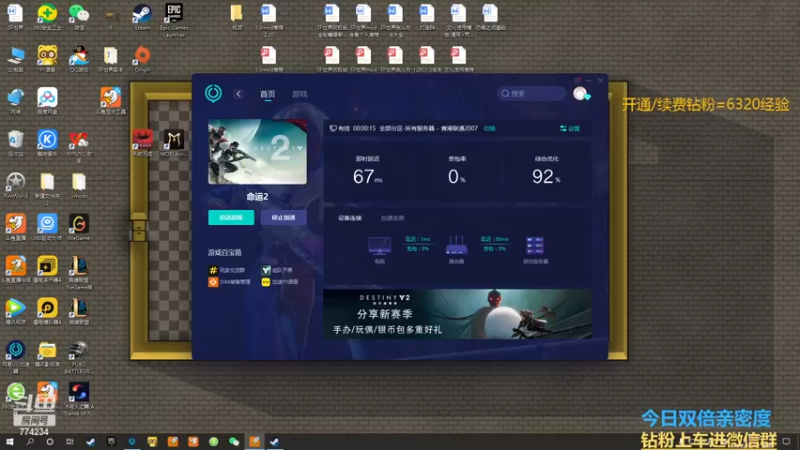Image resolution: width=800 pixels, height=450 pixels.
Task: Select the 设备连接 device connection tab
Action: (x=349, y=218)
